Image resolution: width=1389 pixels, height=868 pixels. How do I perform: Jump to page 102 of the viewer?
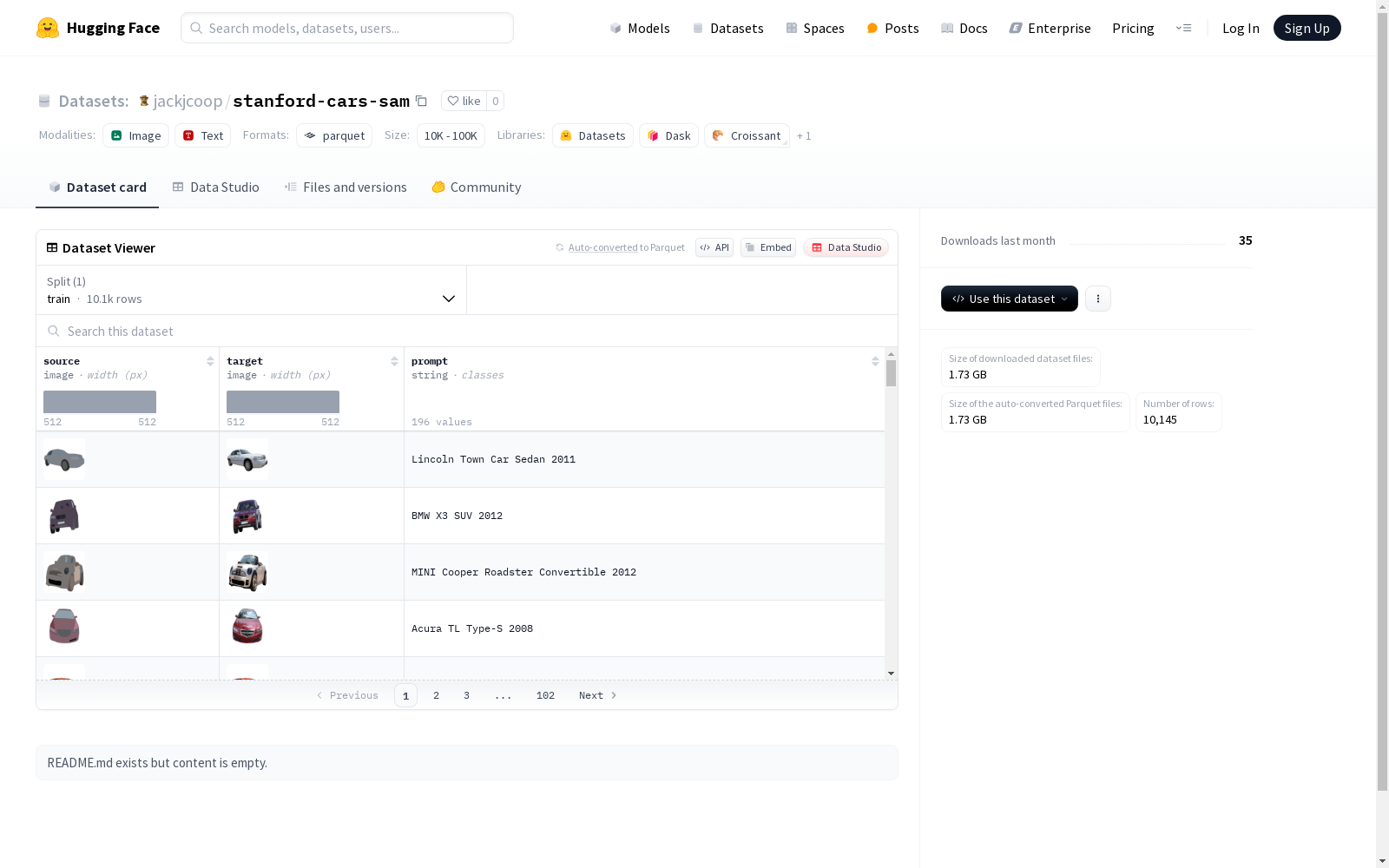coord(545,695)
